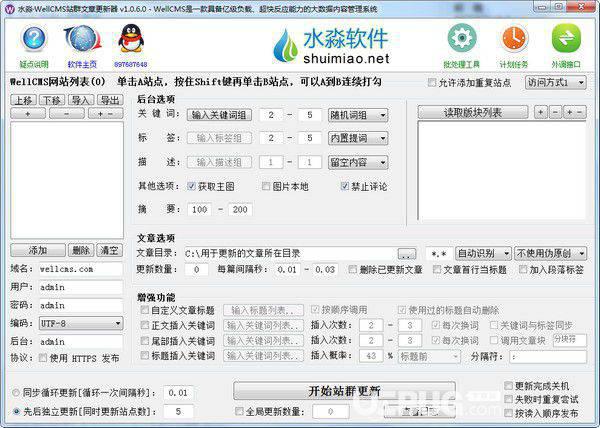Click the 全局更新数量 value field

(x=331, y=412)
